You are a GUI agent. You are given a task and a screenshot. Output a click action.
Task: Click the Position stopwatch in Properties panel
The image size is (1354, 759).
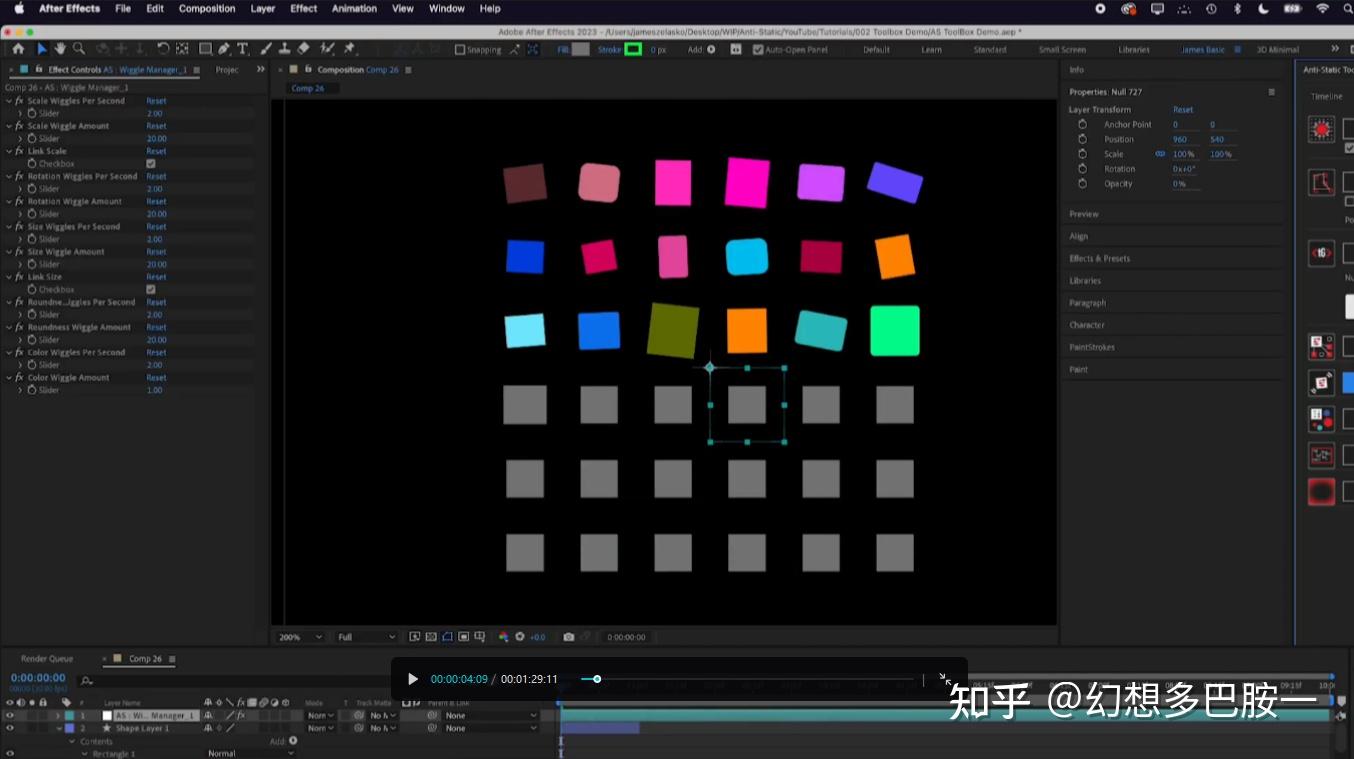click(x=1082, y=140)
